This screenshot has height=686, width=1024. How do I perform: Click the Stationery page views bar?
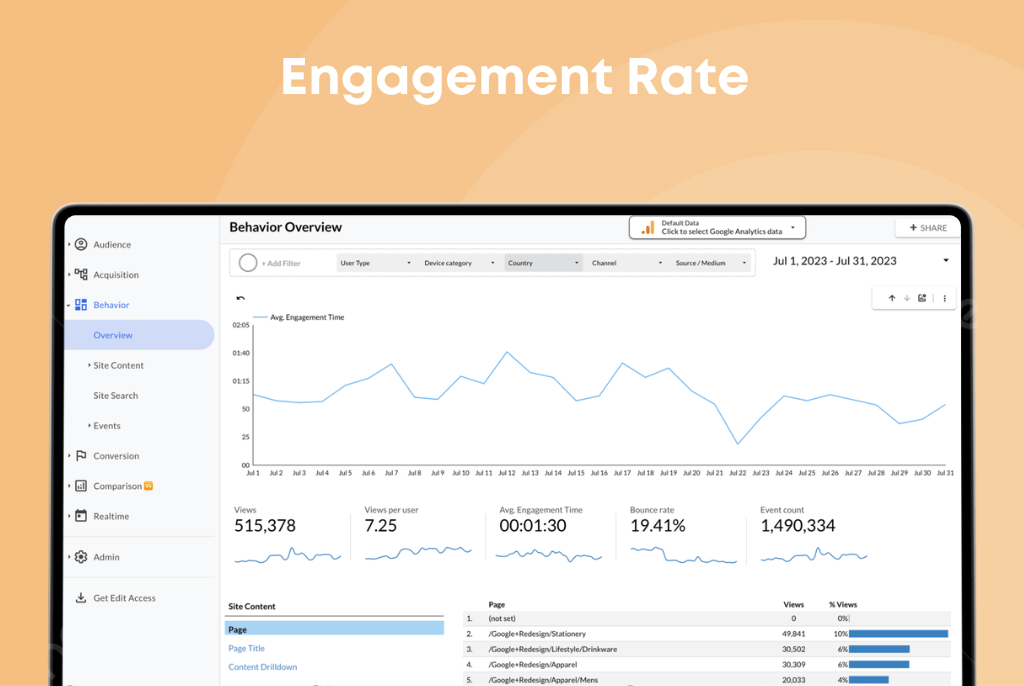point(898,634)
